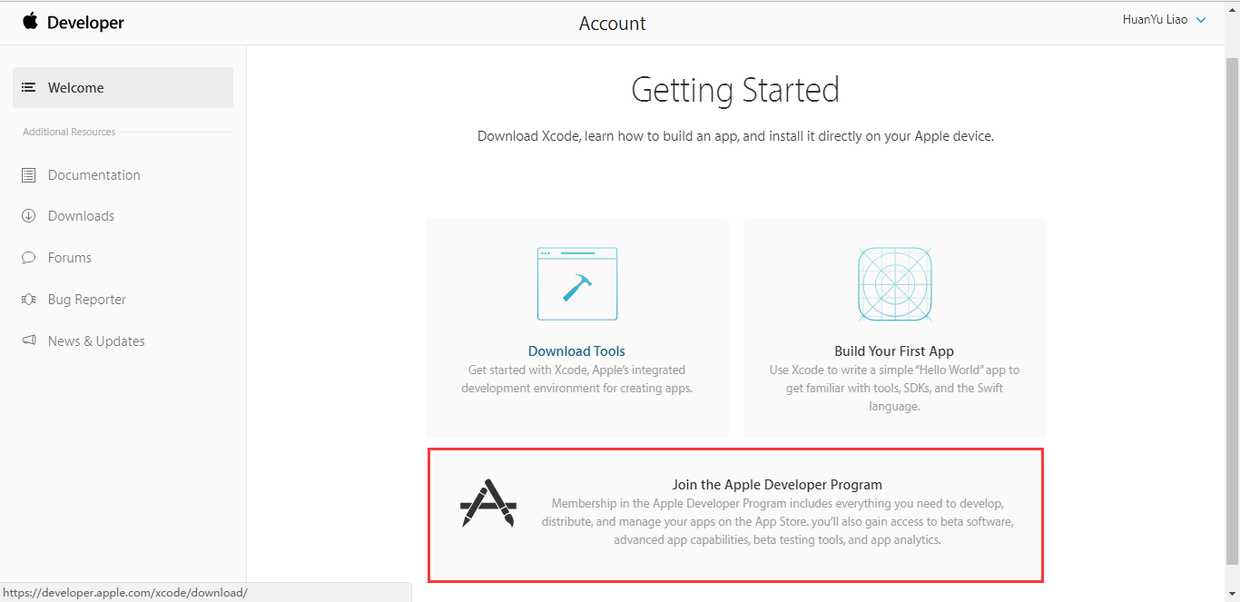Click the Bug Reporter bug icon
1240x602 pixels.
28,300
